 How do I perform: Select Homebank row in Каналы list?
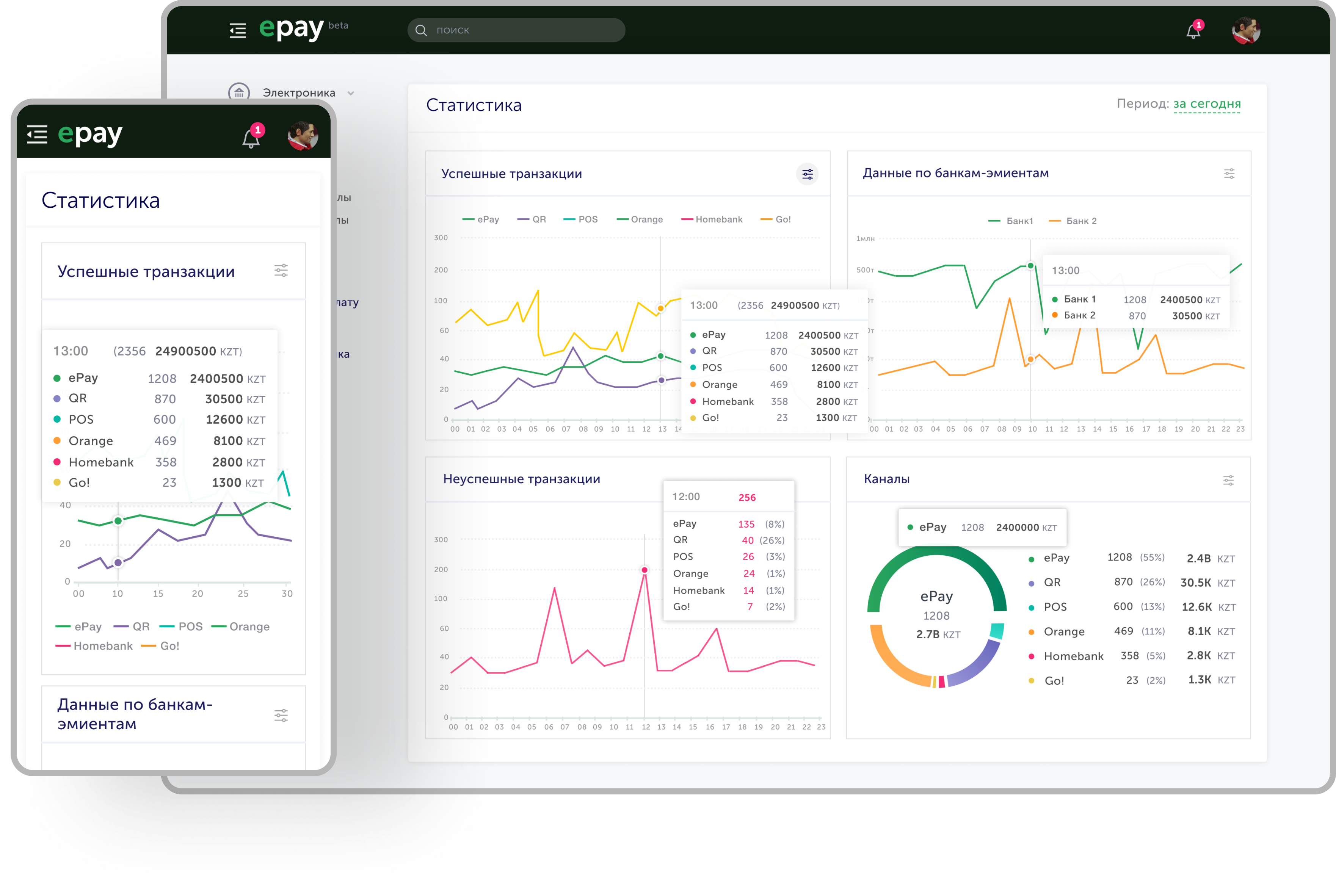coord(1132,656)
